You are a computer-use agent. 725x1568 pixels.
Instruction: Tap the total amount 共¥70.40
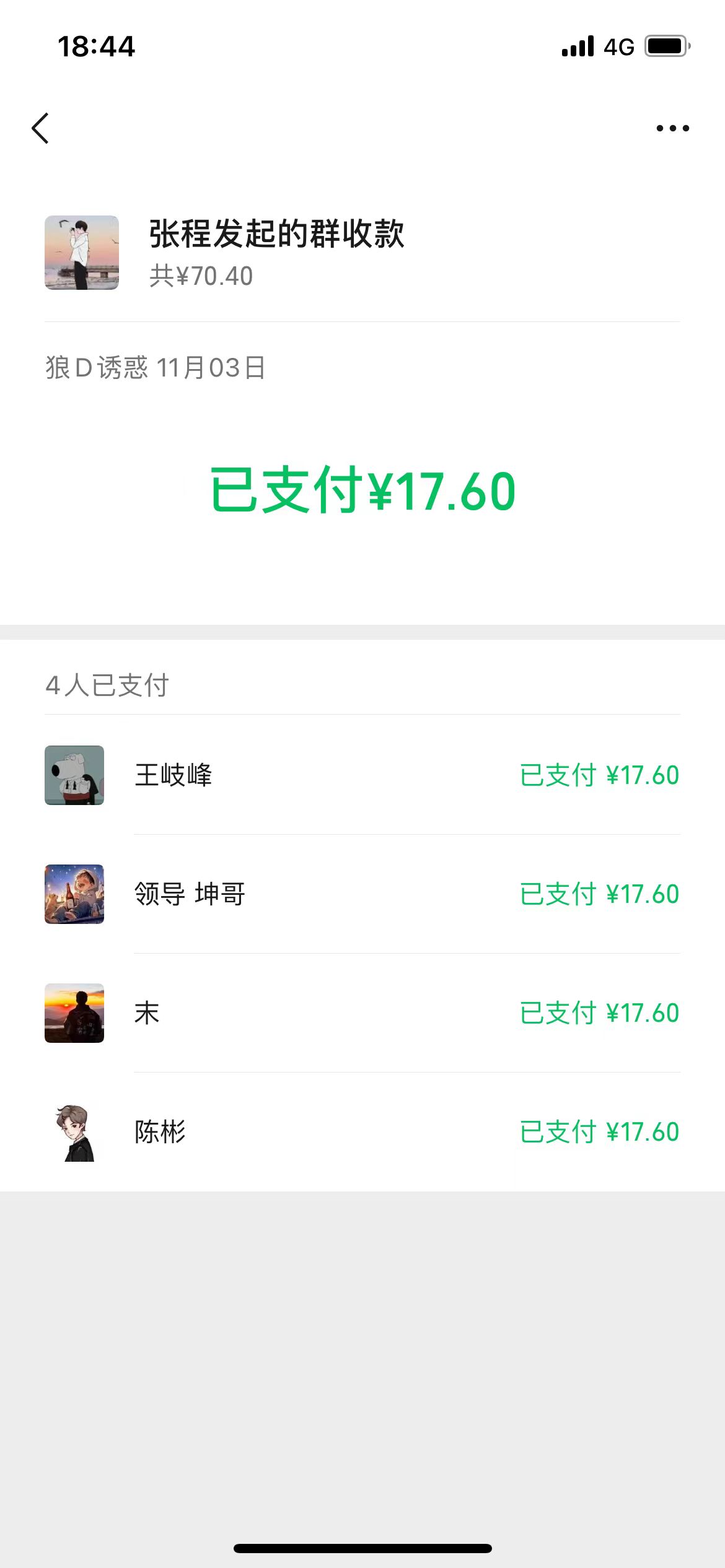[201, 276]
